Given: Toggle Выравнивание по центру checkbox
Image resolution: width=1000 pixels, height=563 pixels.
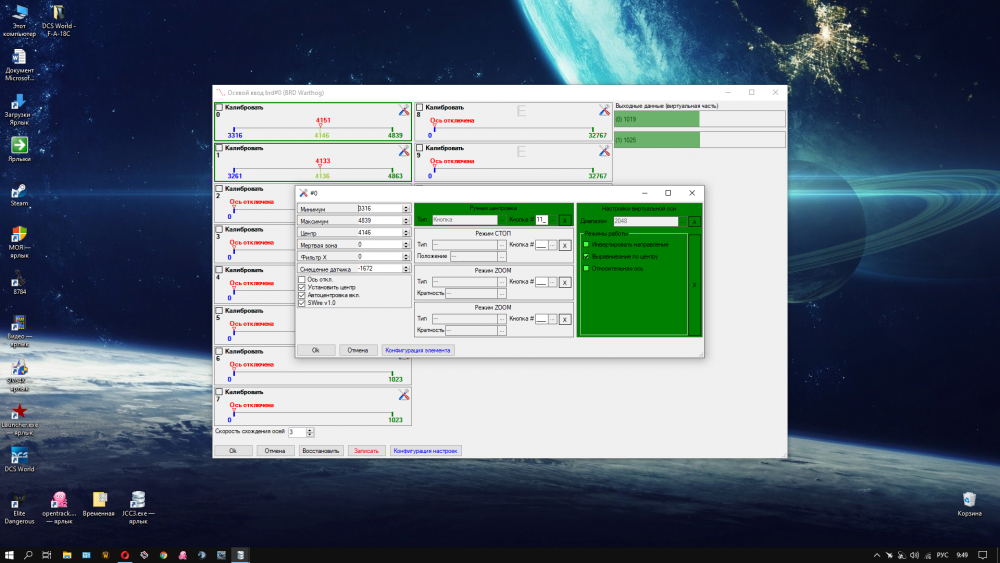Looking at the screenshot, I should (x=586, y=256).
